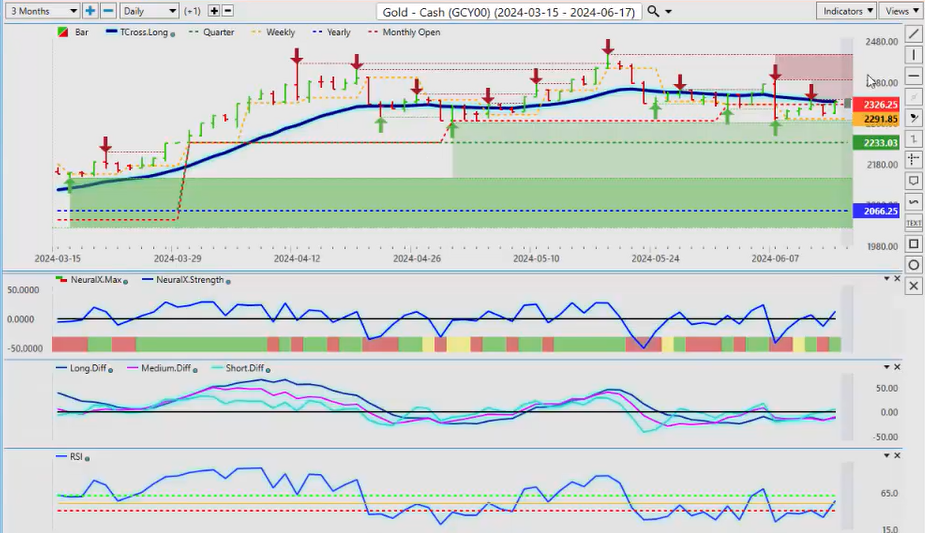Select the horizontal line drawing tool
The image size is (925, 533).
point(913,77)
